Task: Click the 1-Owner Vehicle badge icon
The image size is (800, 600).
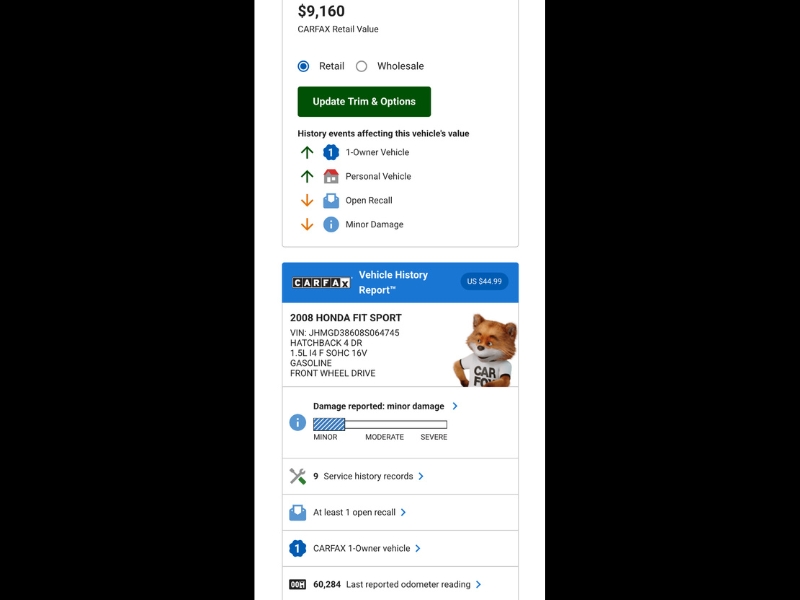Action: coord(331,152)
